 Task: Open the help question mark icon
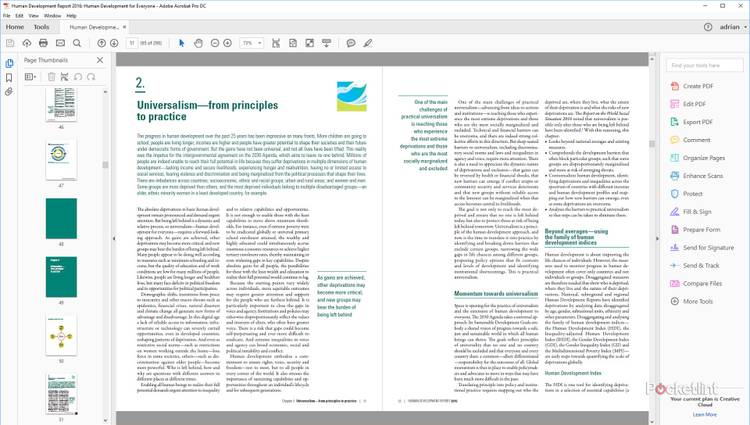pyautogui.click(x=708, y=27)
